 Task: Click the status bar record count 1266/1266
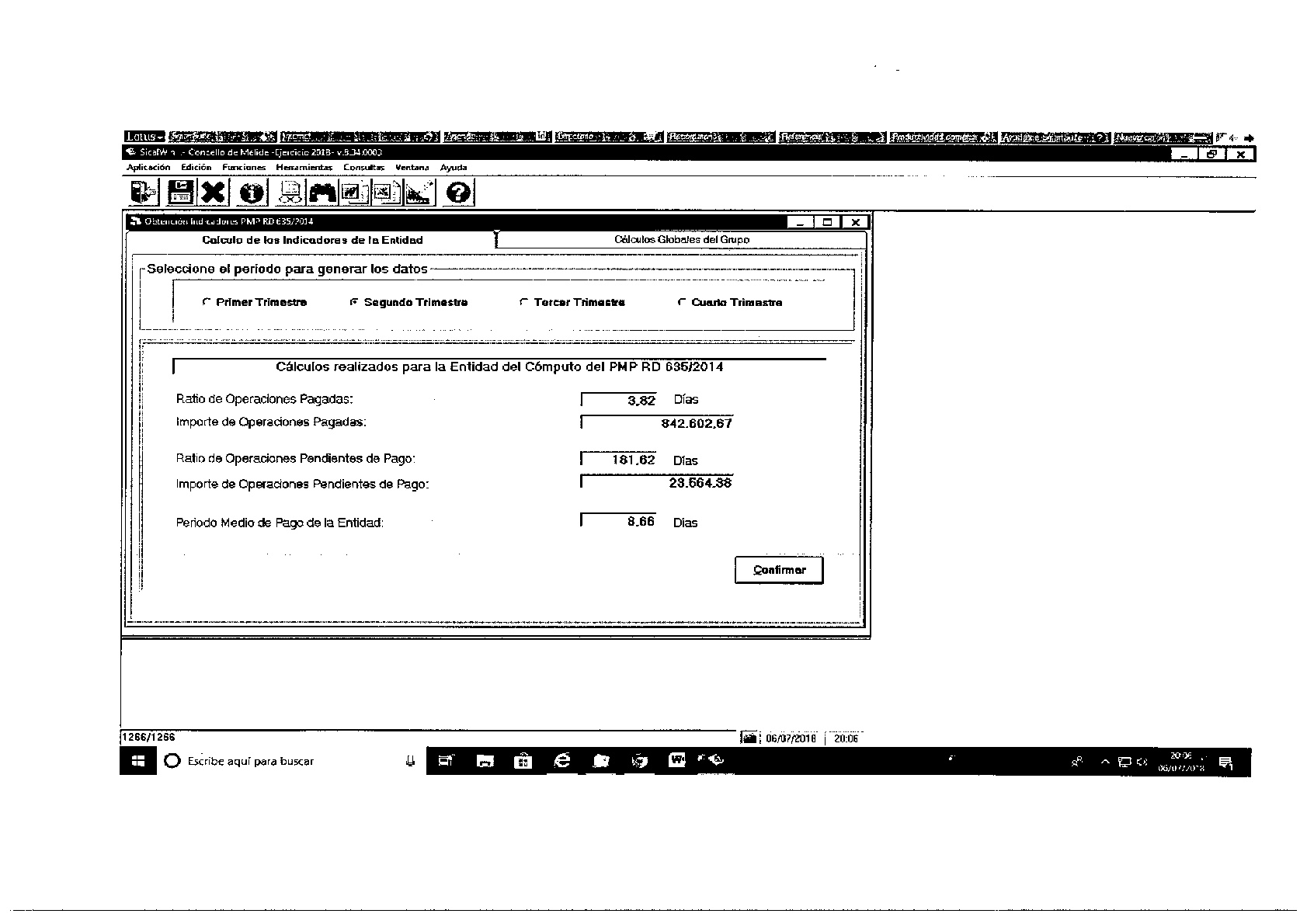tap(148, 738)
